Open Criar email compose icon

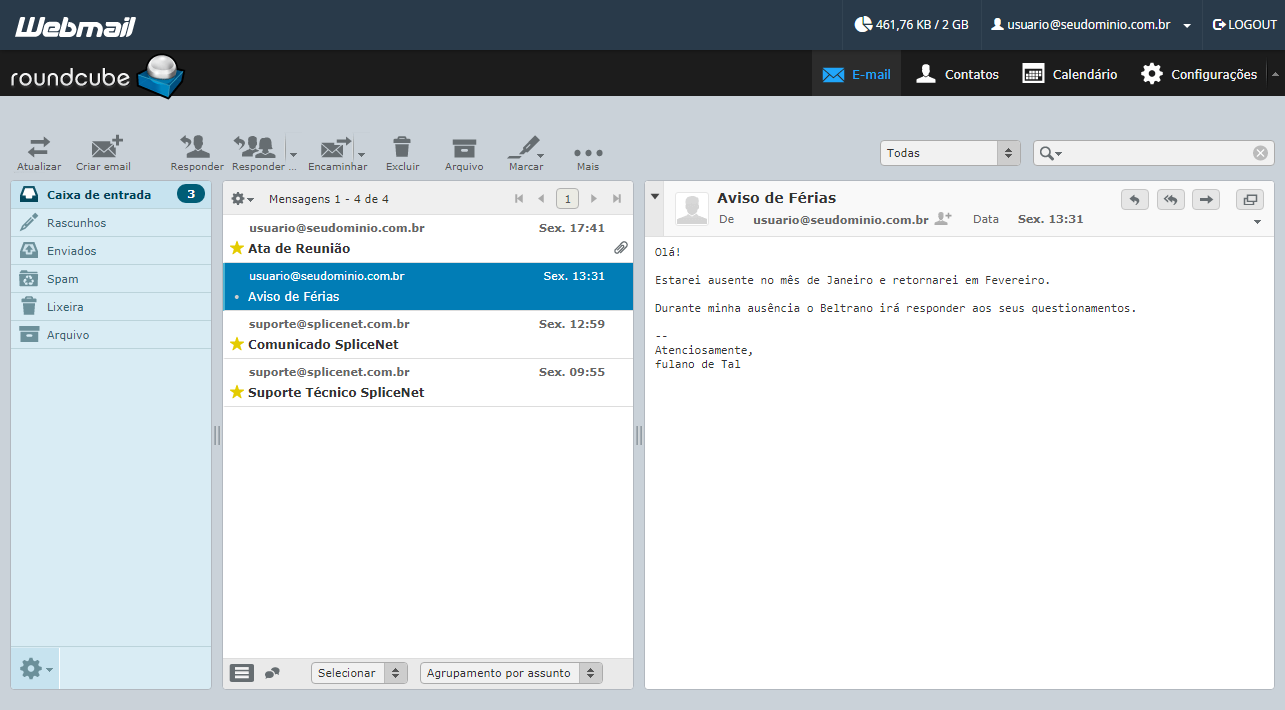(x=106, y=147)
